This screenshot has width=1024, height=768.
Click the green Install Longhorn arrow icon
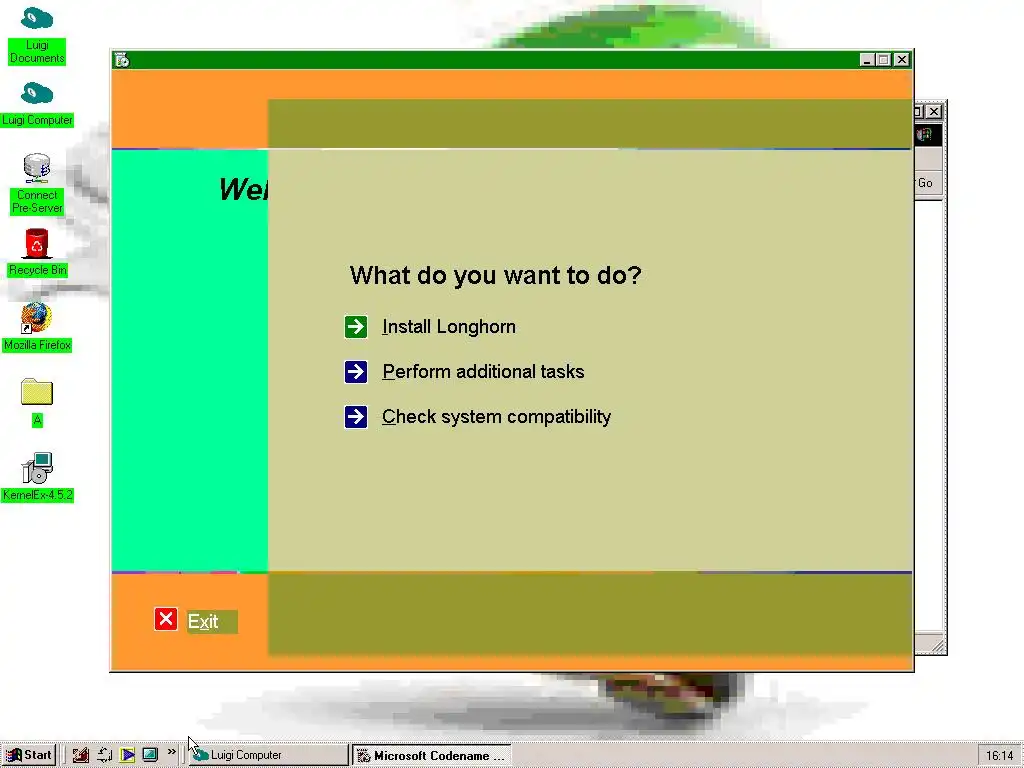pyautogui.click(x=356, y=327)
